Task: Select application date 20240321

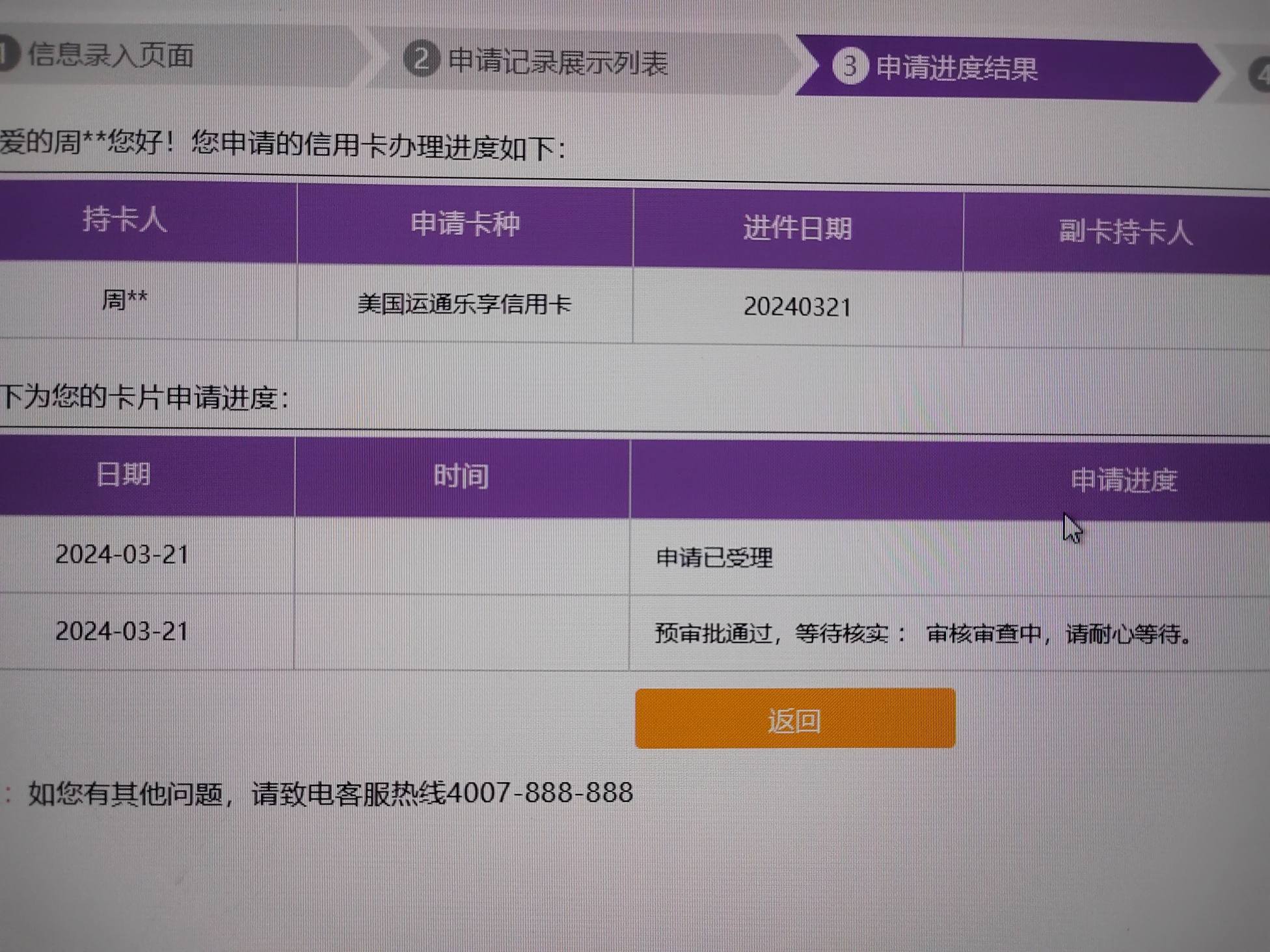Action: 798,307
